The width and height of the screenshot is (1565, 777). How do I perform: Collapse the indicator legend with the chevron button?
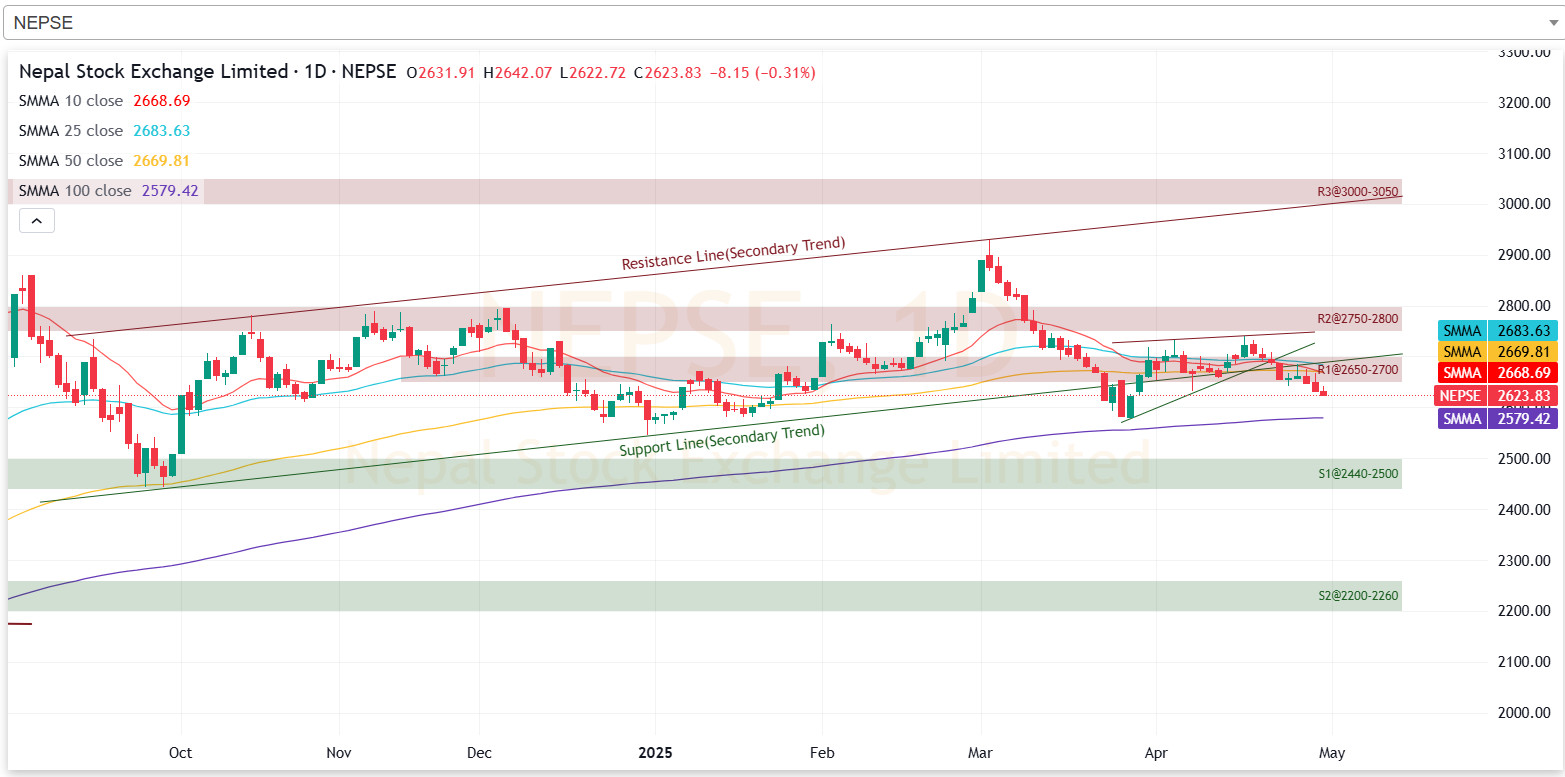[37, 221]
